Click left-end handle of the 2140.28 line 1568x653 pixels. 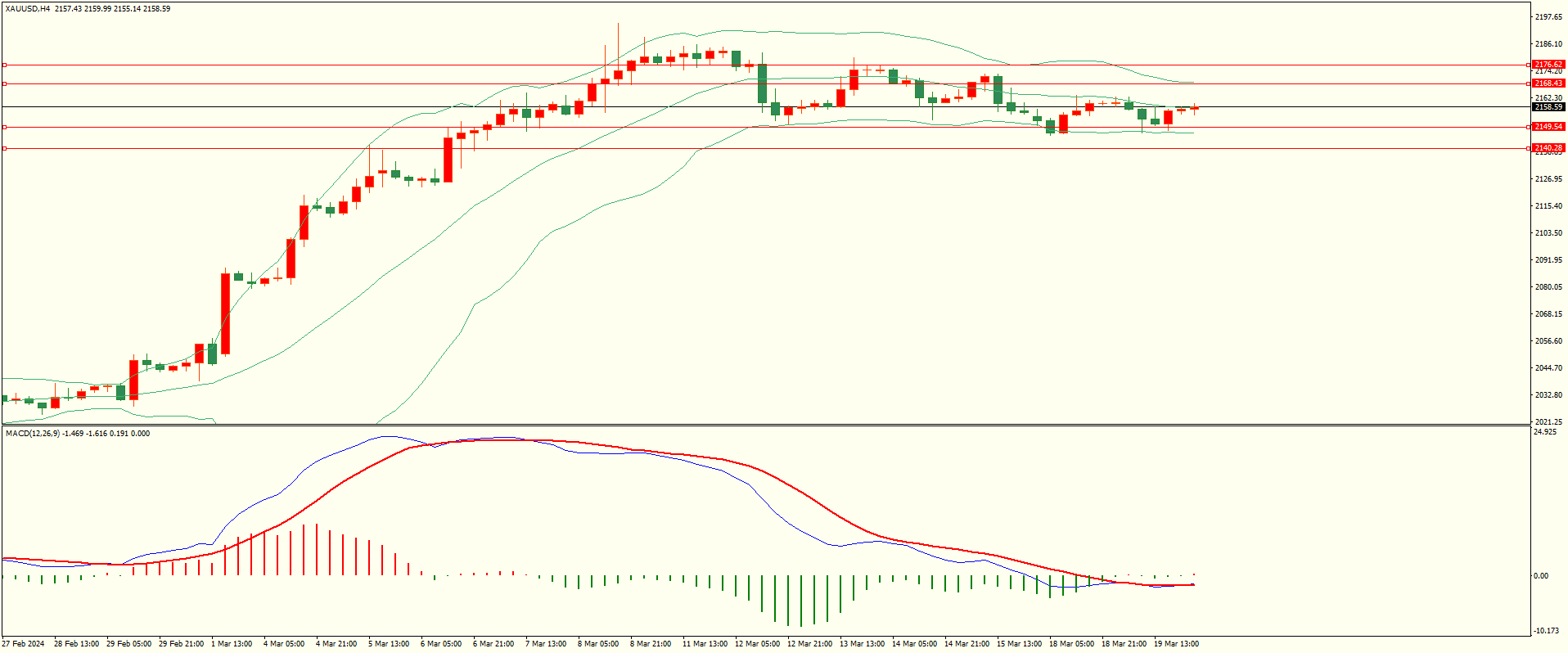pyautogui.click(x=4, y=148)
